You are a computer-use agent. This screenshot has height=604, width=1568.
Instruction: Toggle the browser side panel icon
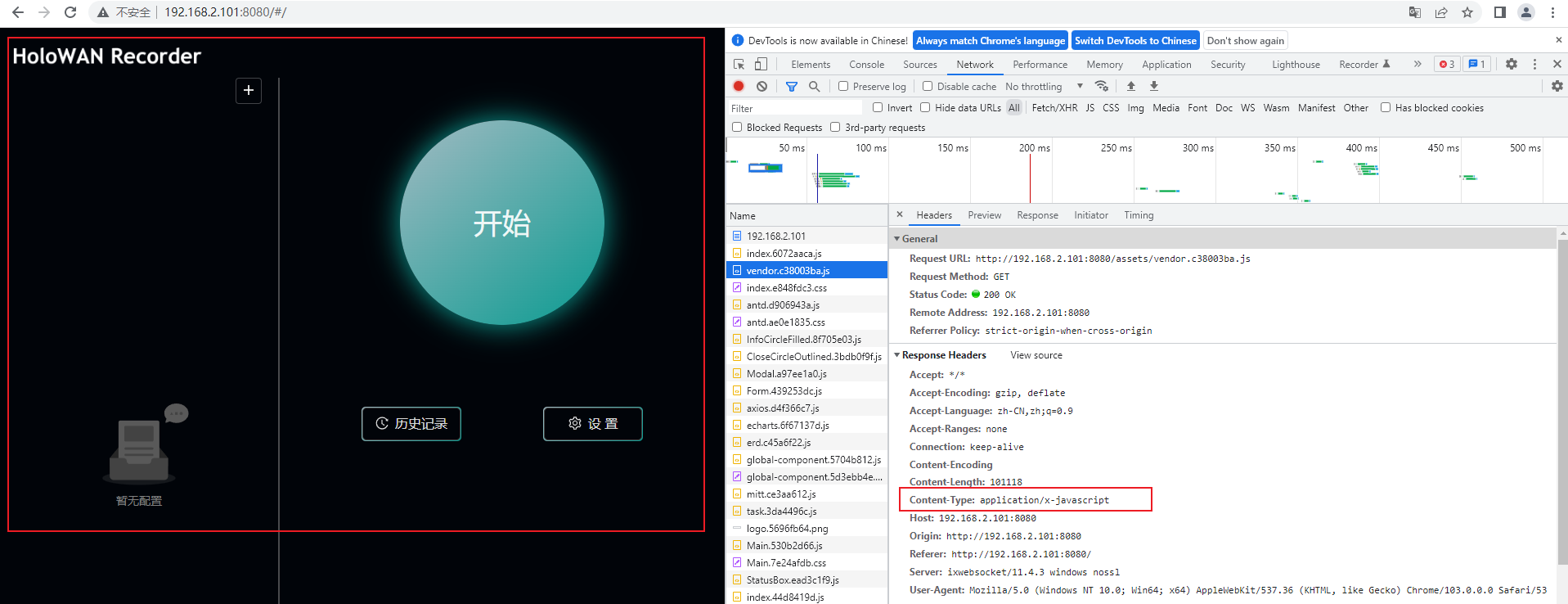[1500, 12]
